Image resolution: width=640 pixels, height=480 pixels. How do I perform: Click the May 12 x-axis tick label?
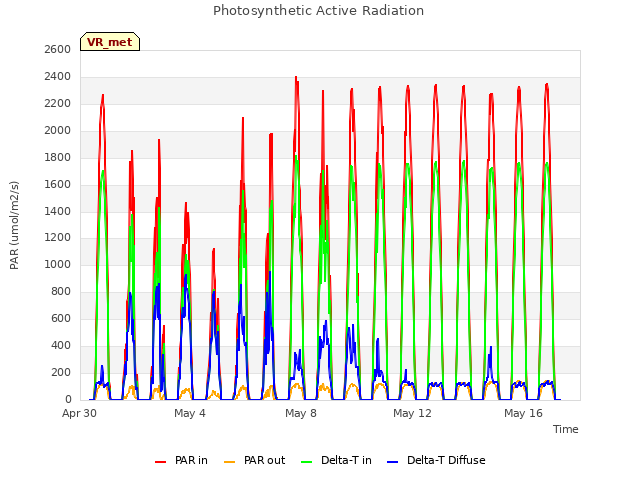412,413
